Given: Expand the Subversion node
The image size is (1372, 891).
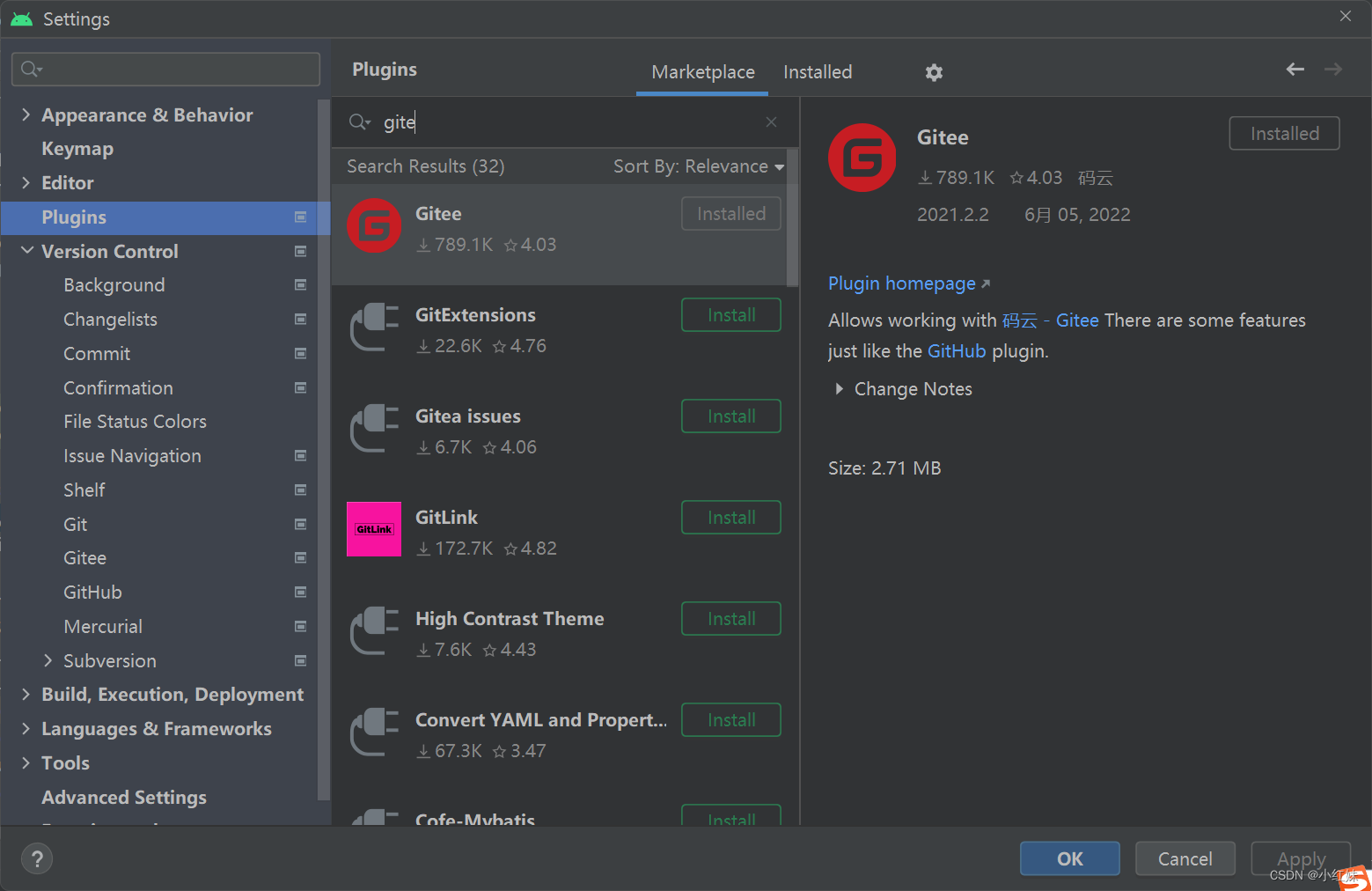Looking at the screenshot, I should coord(48,660).
